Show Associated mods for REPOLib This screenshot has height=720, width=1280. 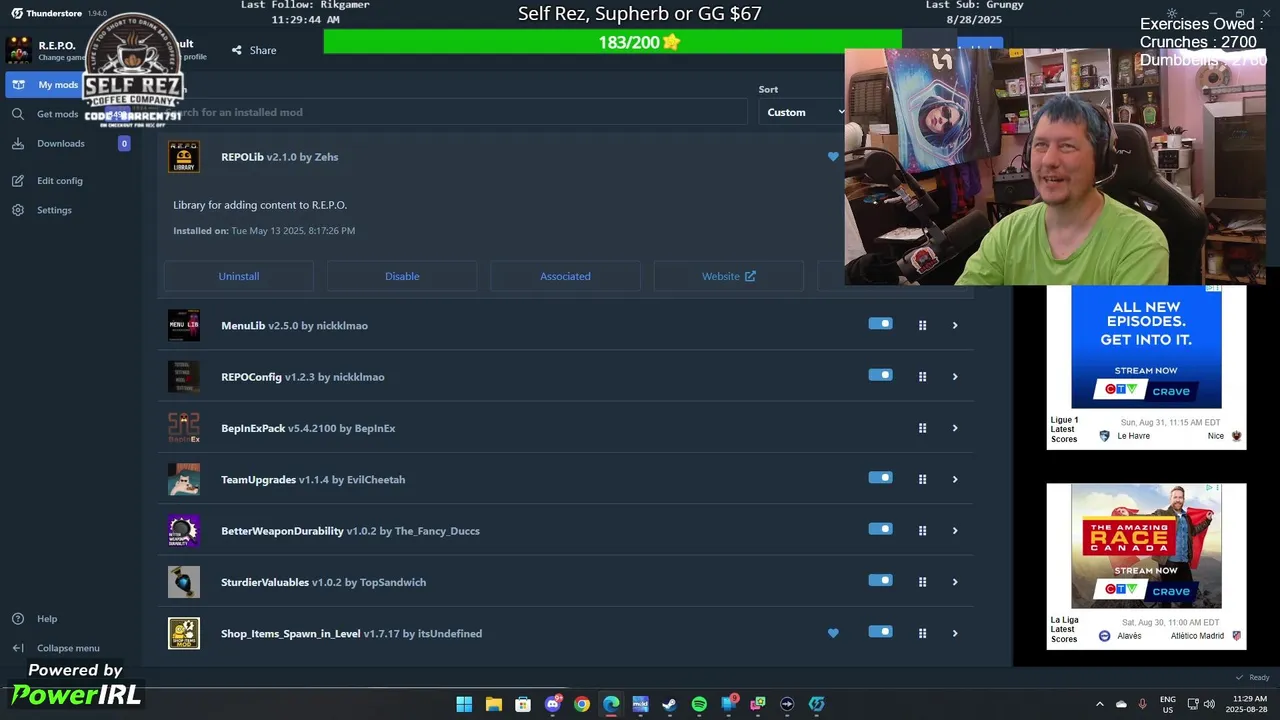pyautogui.click(x=565, y=276)
